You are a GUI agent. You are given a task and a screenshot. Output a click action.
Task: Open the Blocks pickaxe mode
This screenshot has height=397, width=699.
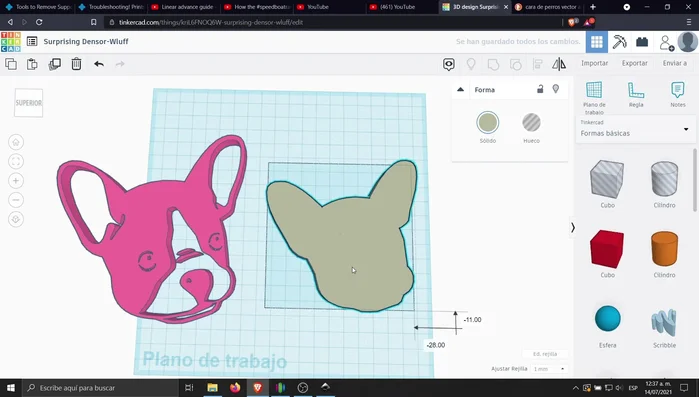(x=619, y=42)
